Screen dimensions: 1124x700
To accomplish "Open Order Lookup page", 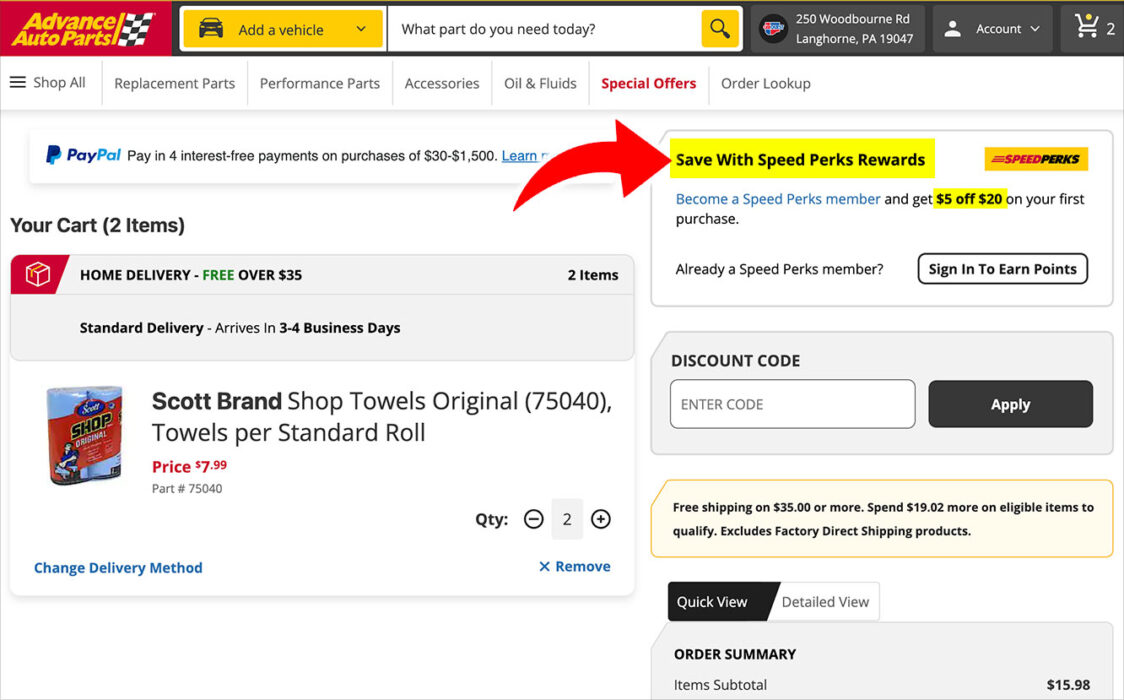I will coord(766,83).
